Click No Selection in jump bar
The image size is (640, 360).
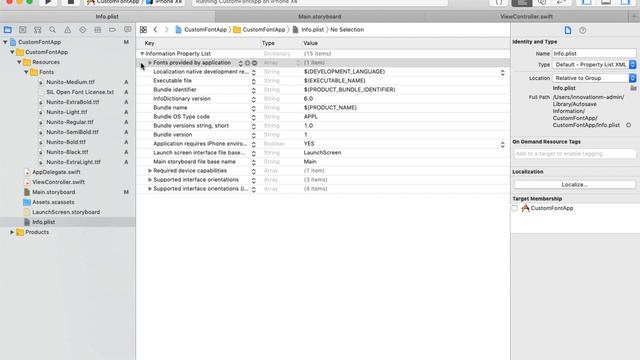(x=347, y=30)
